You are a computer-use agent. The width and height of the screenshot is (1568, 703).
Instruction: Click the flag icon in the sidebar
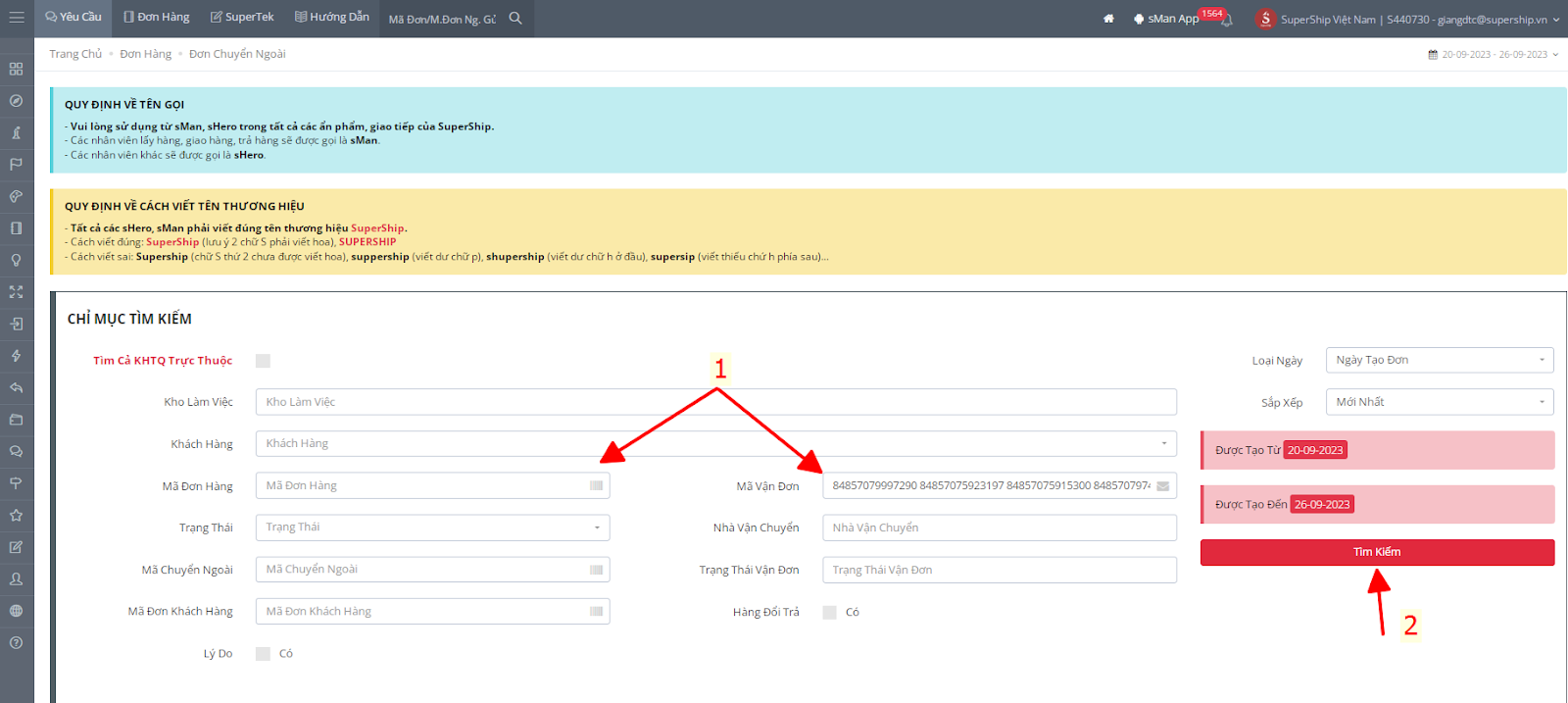[16, 165]
